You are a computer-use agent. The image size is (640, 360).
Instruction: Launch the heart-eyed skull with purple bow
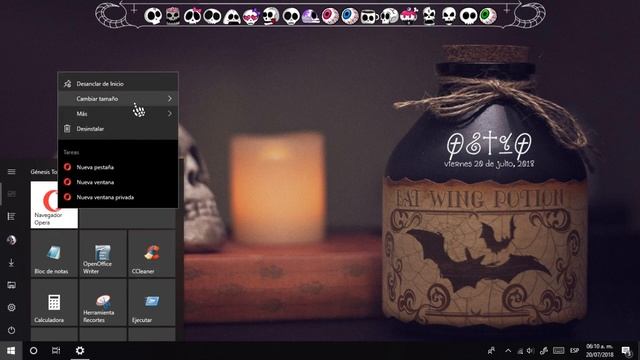[251, 17]
